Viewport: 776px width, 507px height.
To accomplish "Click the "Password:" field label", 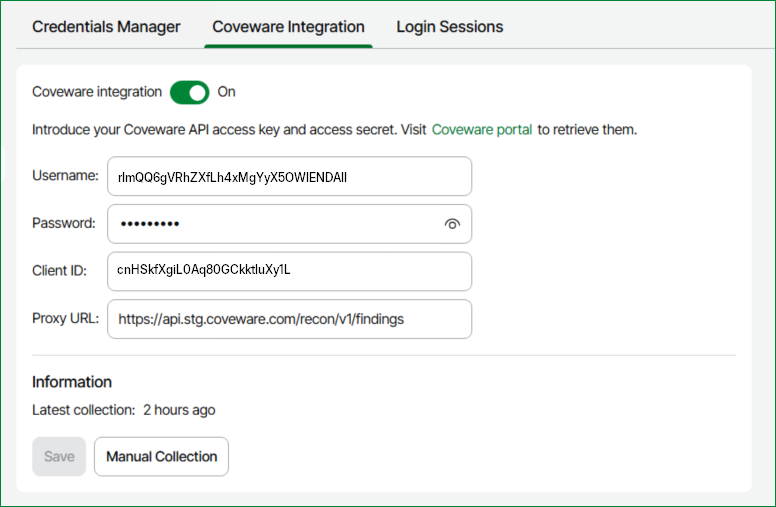I will tap(64, 224).
